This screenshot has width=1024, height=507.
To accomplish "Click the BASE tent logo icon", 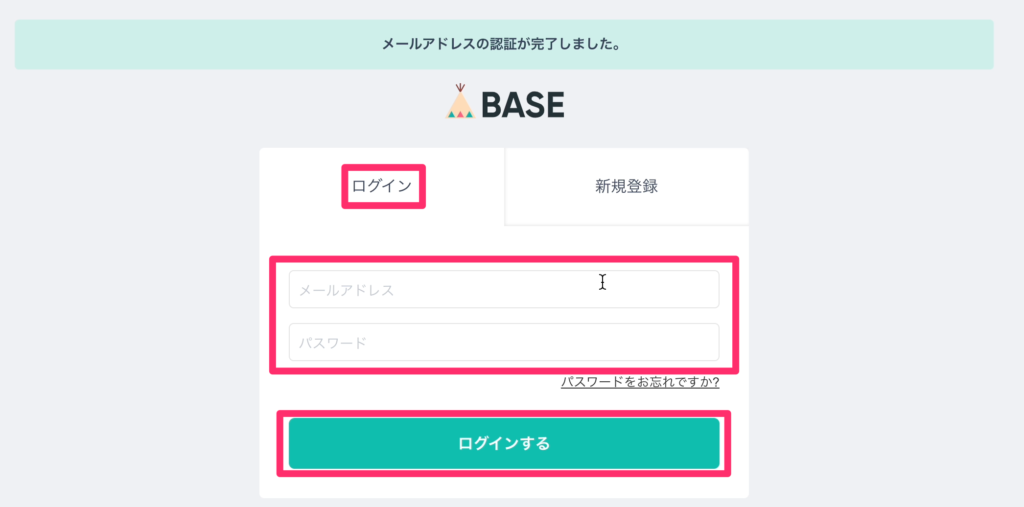I will click(x=460, y=102).
